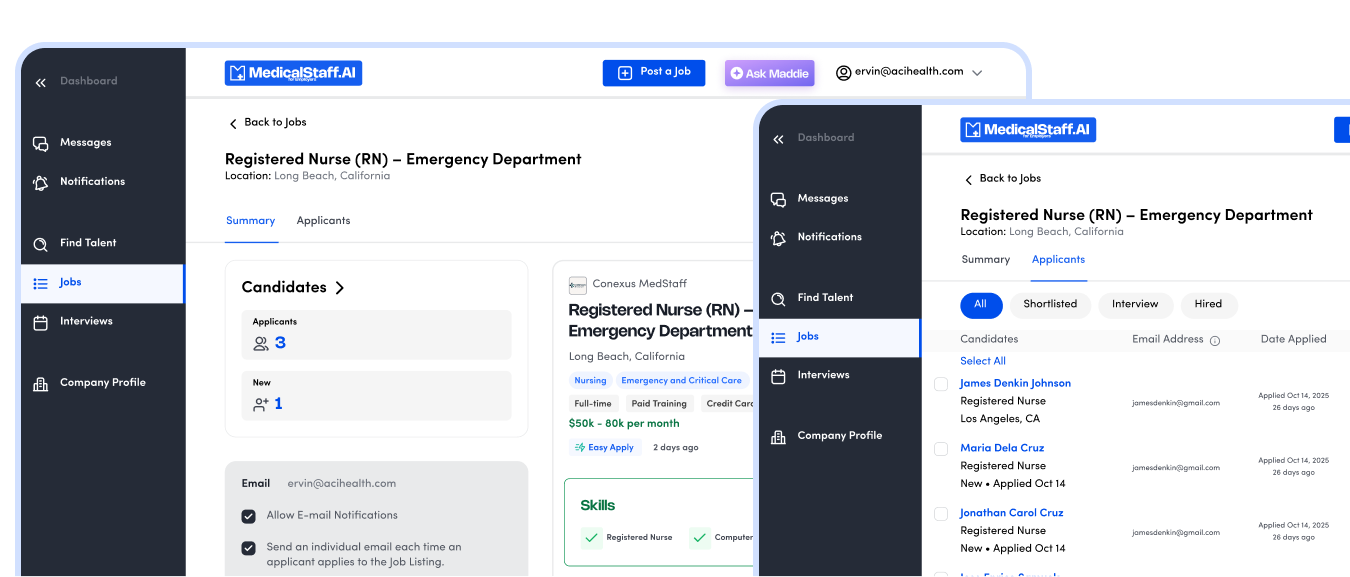Collapse the left sidebar with double-chevron icon

click(40, 82)
